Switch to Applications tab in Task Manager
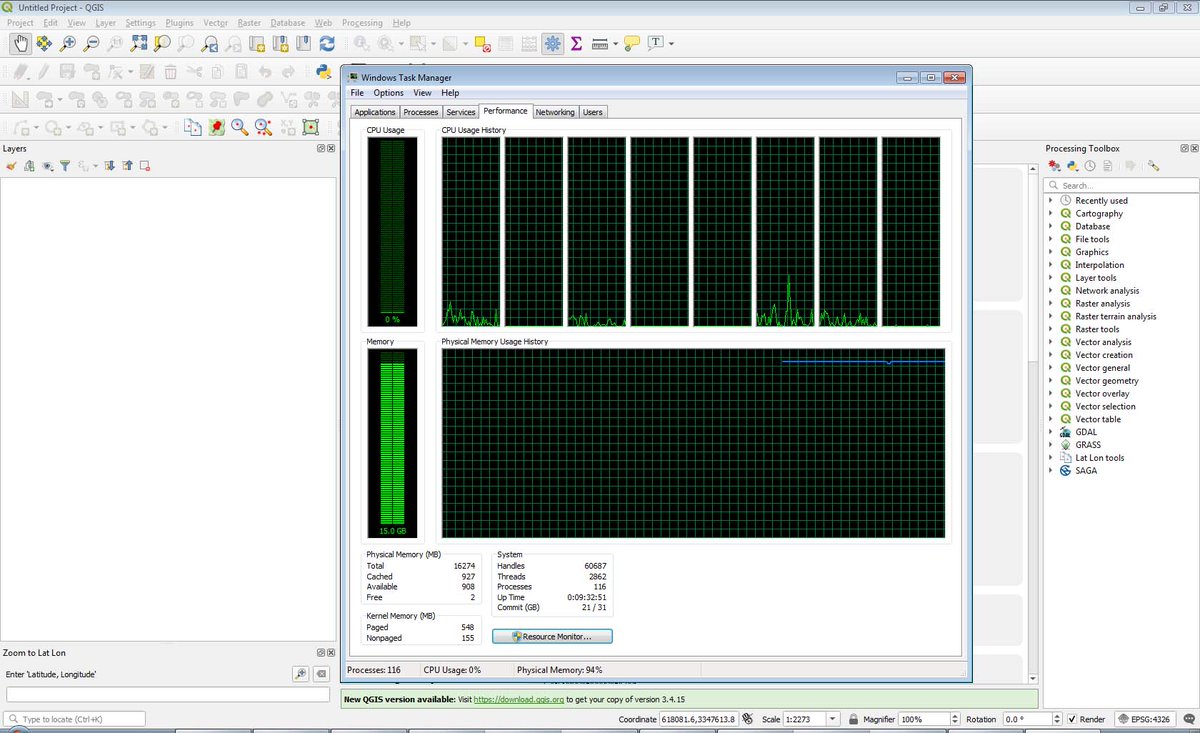Screen dimensions: 1200x733 tap(375, 112)
